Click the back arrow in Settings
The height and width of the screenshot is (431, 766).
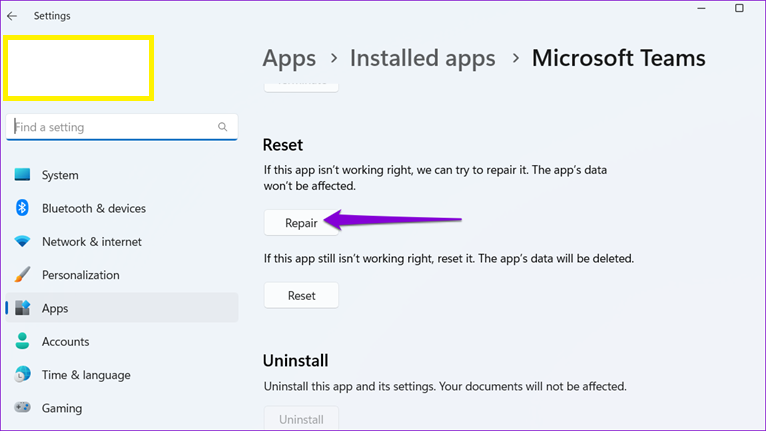[x=12, y=16]
